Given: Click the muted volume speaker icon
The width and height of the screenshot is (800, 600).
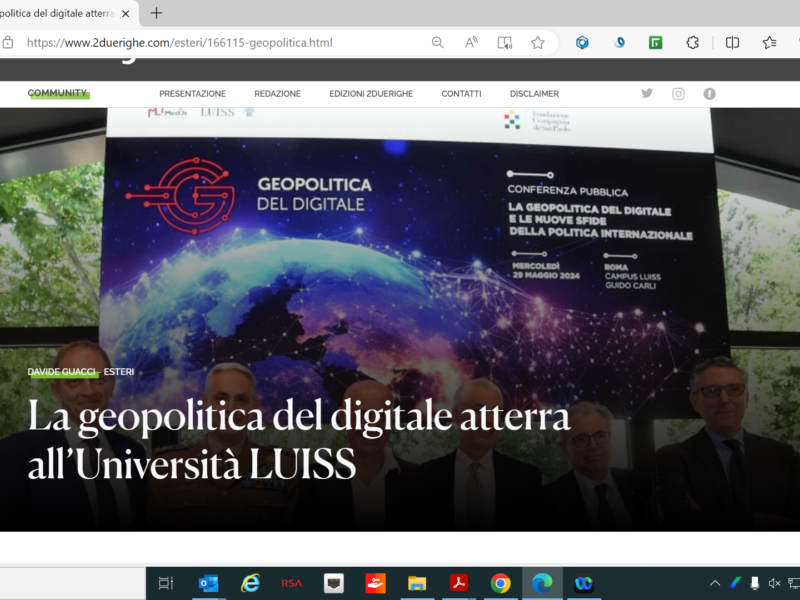Looking at the screenshot, I should click(x=774, y=583).
